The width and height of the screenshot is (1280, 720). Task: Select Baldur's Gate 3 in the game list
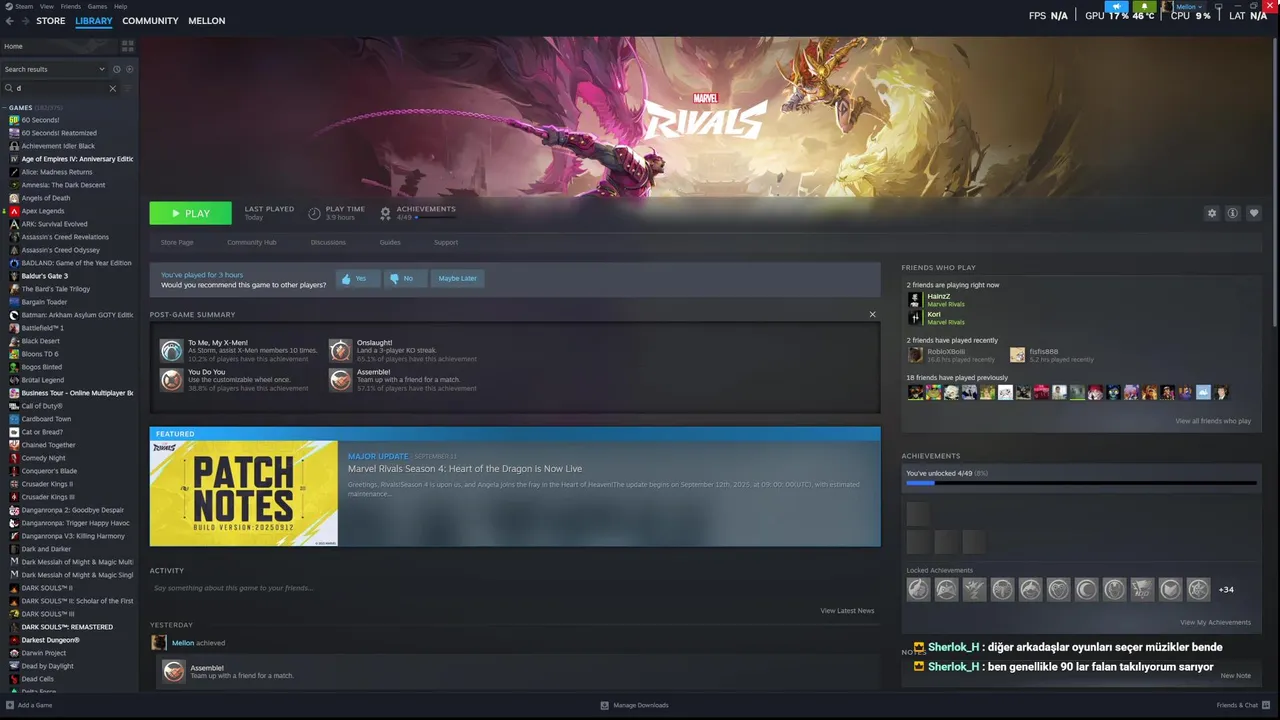coord(45,276)
